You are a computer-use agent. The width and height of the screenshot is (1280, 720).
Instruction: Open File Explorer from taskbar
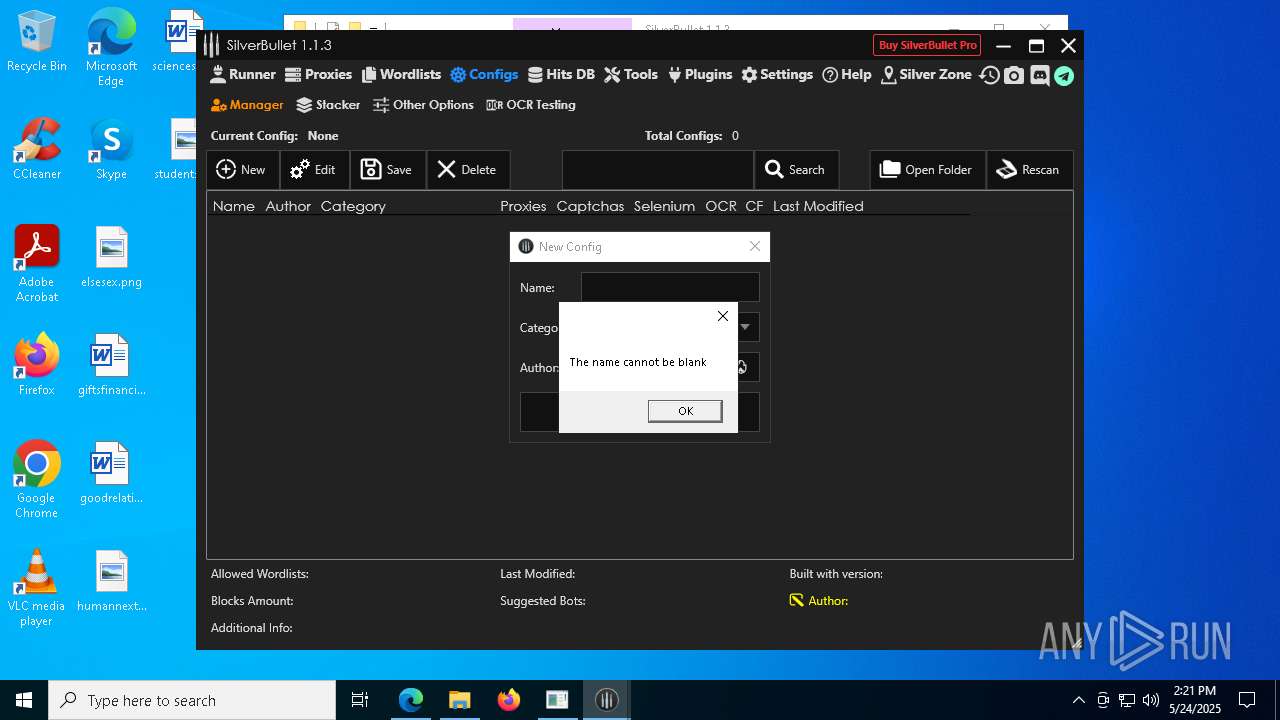pos(459,700)
